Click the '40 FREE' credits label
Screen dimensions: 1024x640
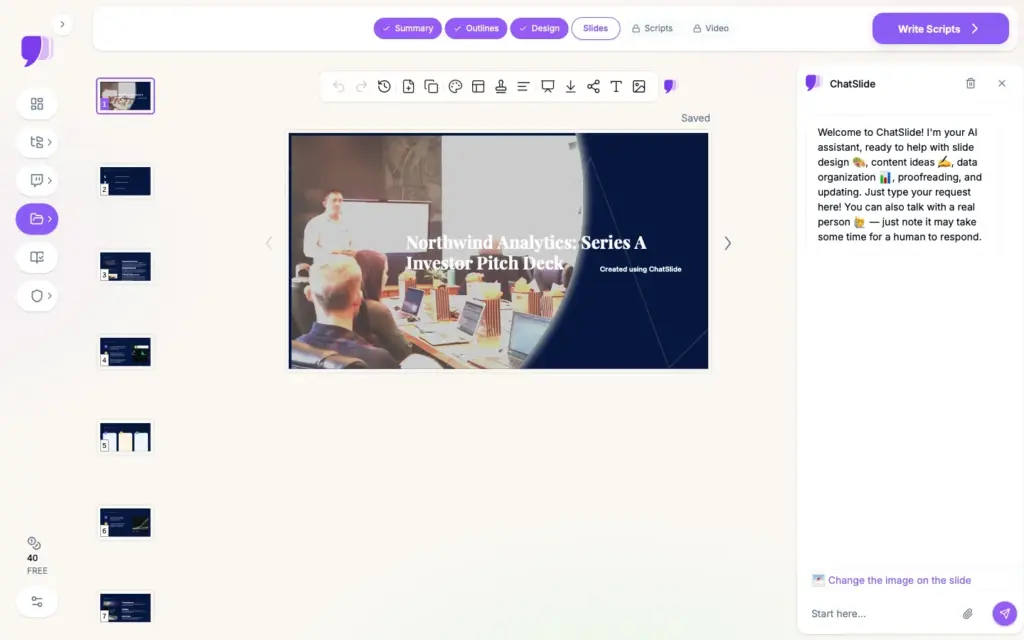pyautogui.click(x=37, y=564)
